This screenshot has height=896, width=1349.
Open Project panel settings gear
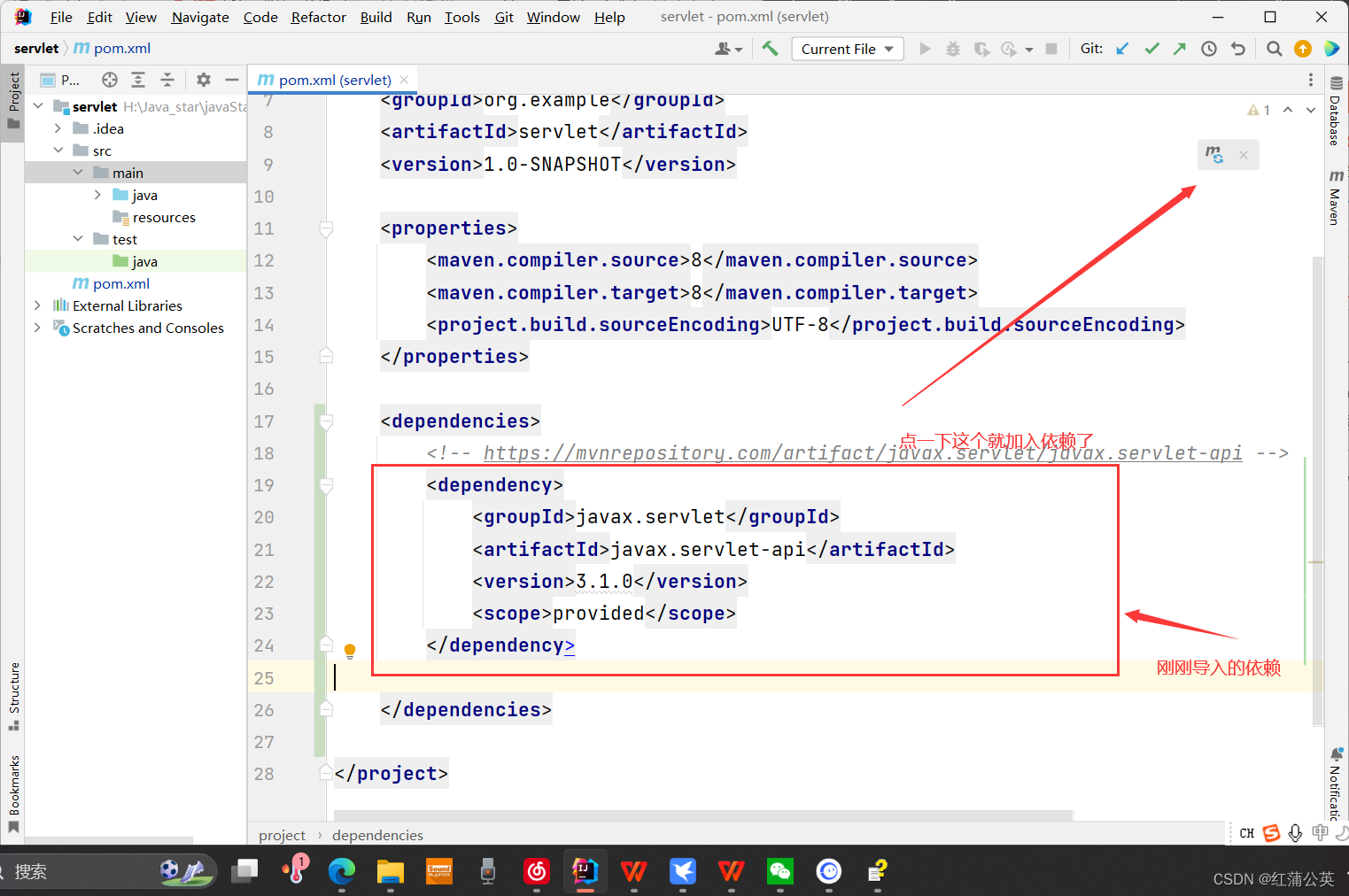[x=204, y=80]
